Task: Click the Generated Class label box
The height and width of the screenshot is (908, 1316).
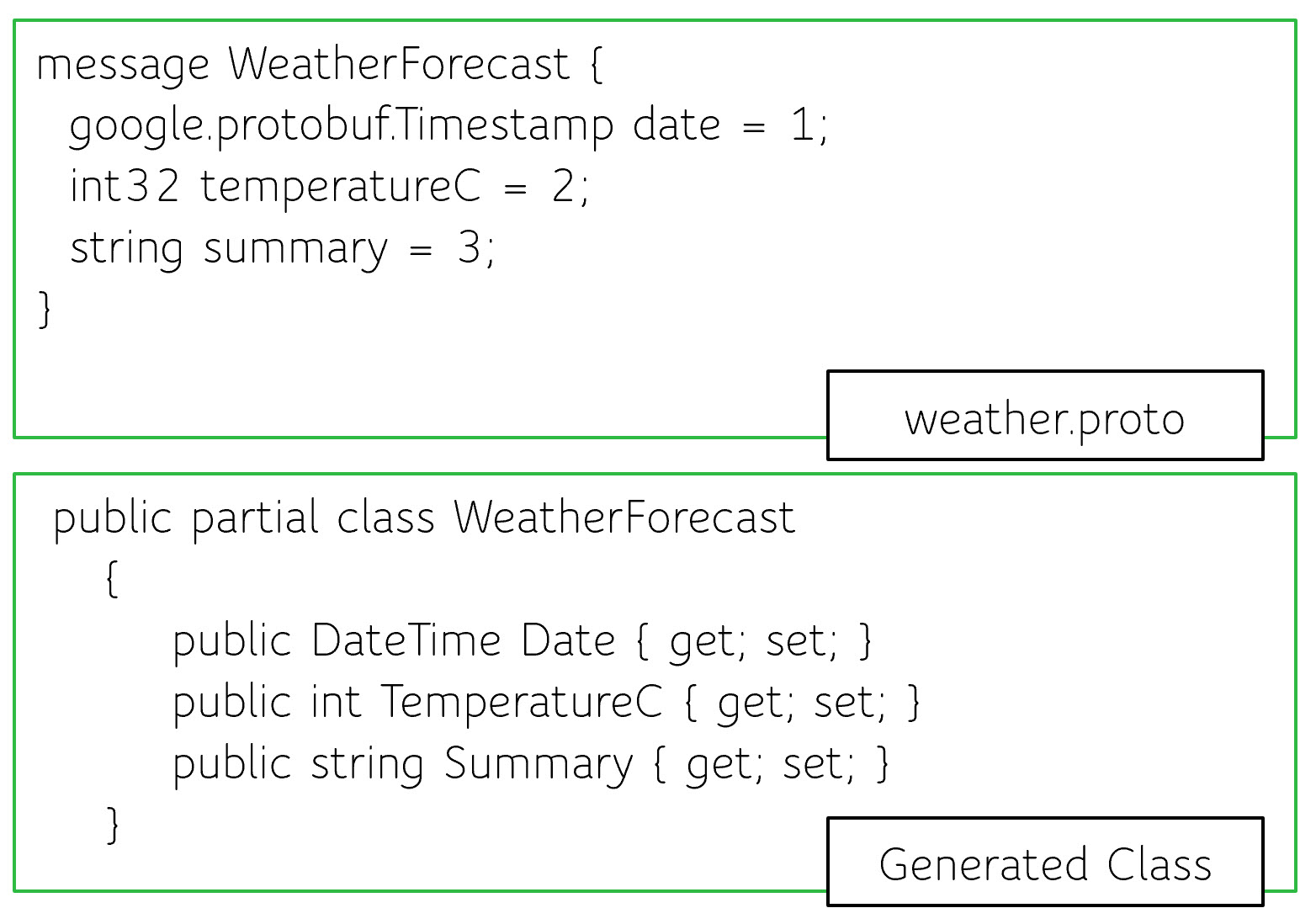Action: (1044, 863)
